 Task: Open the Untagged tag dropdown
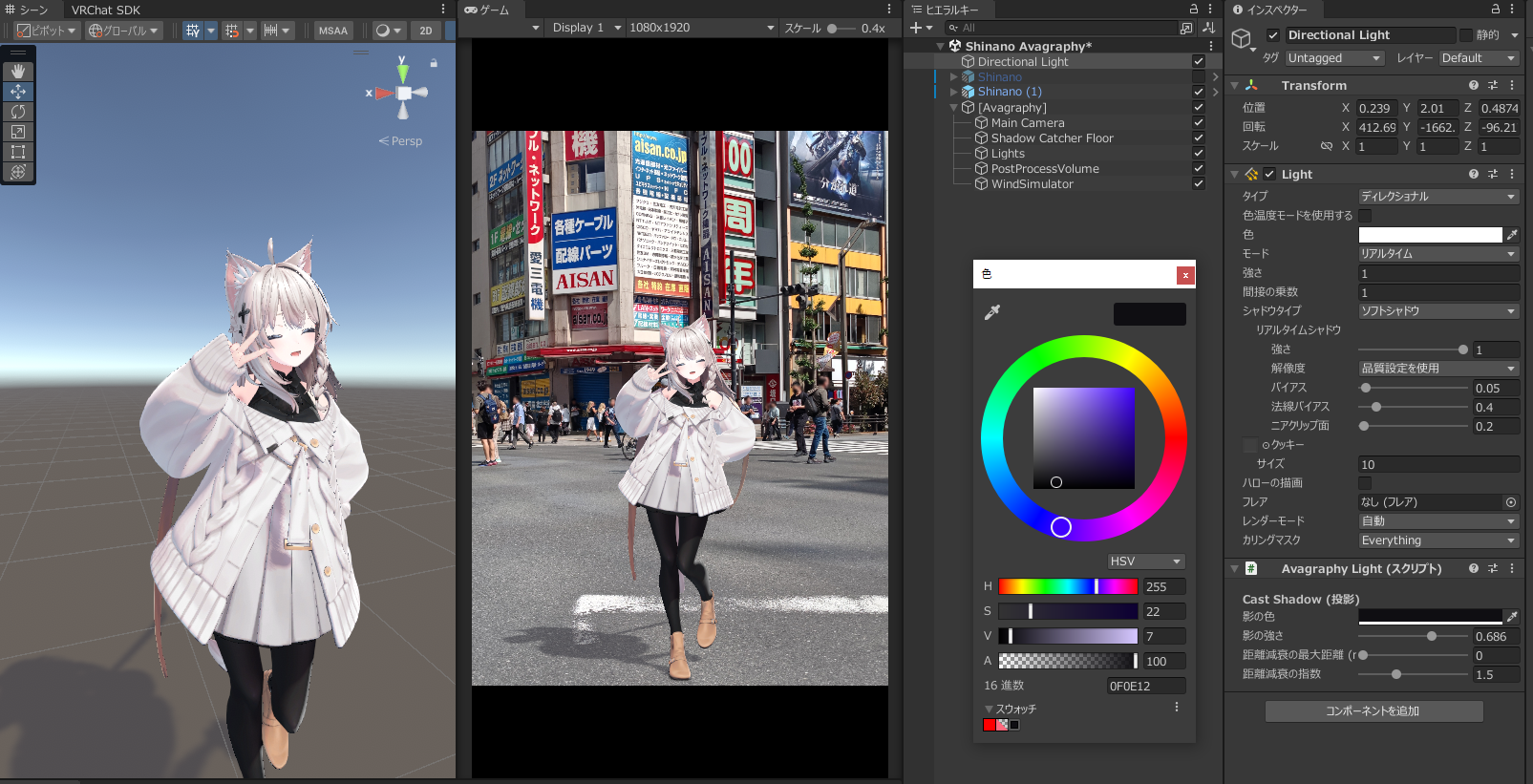click(x=1334, y=58)
